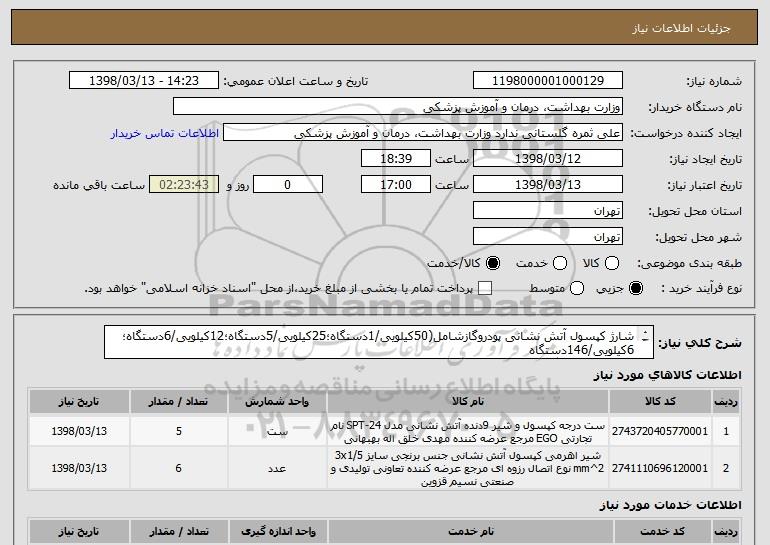Click the تعداد / مقدار column header
The height and width of the screenshot is (545, 770).
pos(178,402)
